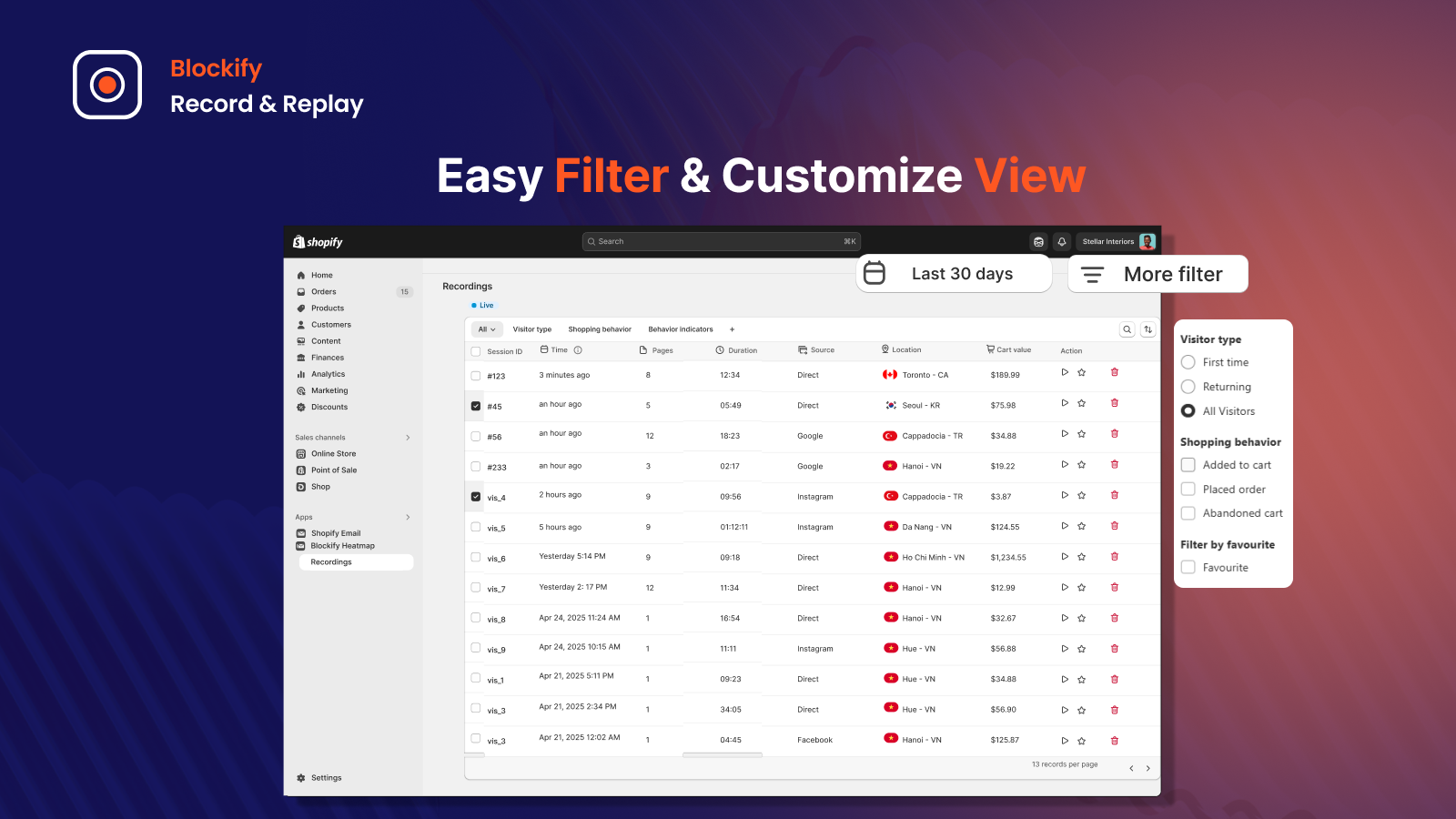Open the All filter dropdown
Image resolution: width=1456 pixels, height=819 pixels.
[x=486, y=329]
